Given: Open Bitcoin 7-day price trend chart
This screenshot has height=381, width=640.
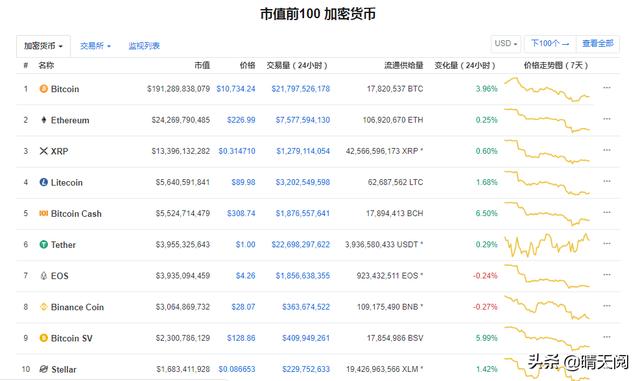Looking at the screenshot, I should (547, 89).
